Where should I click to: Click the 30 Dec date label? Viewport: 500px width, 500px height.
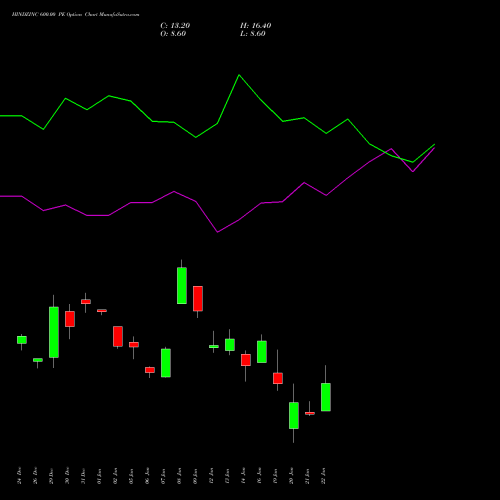point(67,476)
